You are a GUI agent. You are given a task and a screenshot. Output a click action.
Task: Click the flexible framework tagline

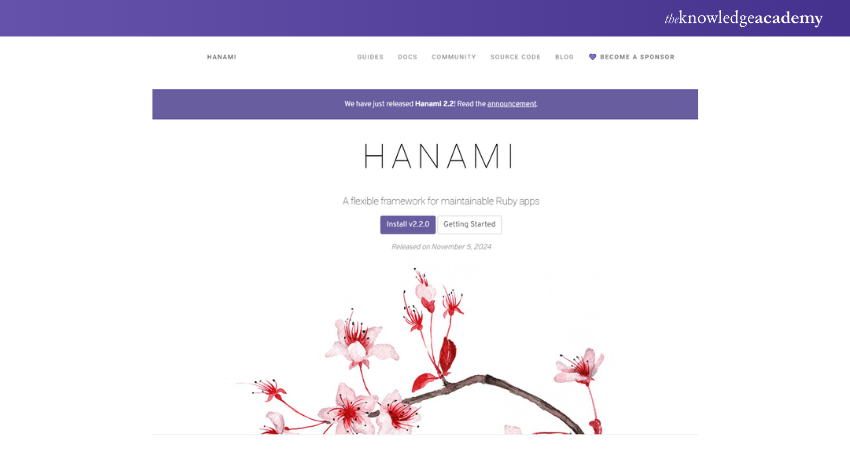click(x=441, y=201)
